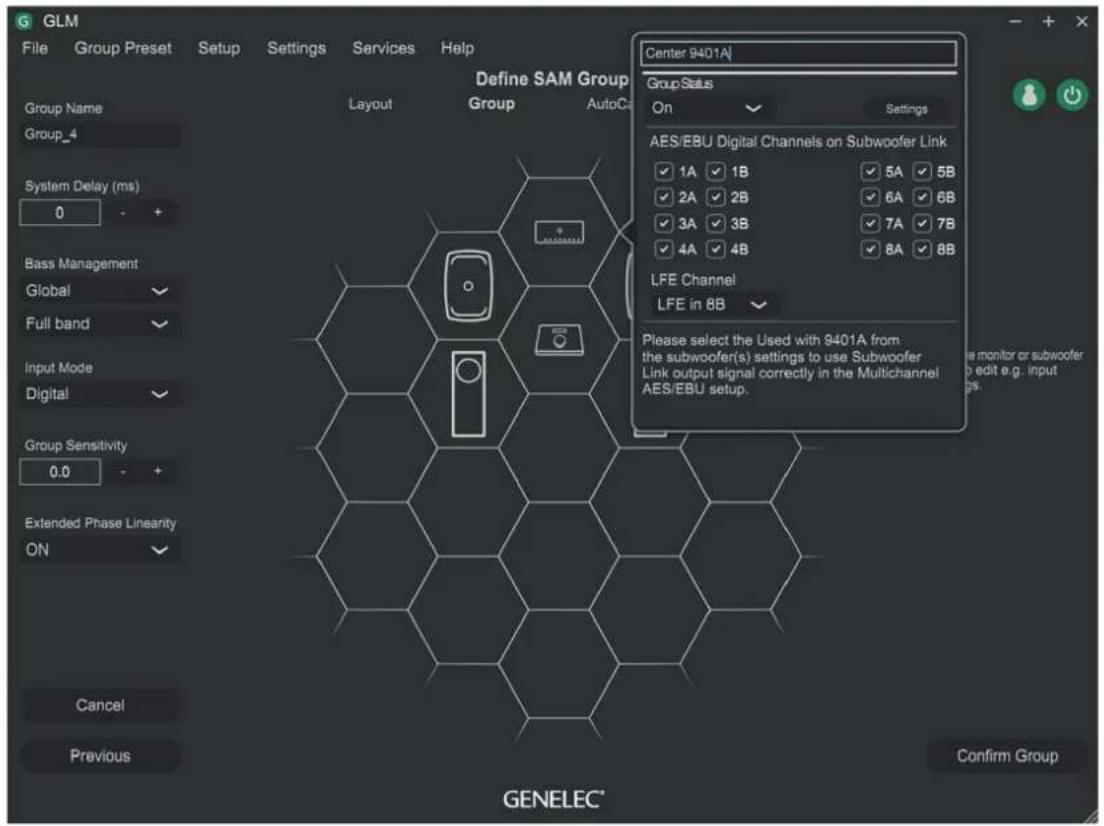Screen dimensions: 1104x826
Task: Increase System Delay with plus button
Action: (158, 212)
